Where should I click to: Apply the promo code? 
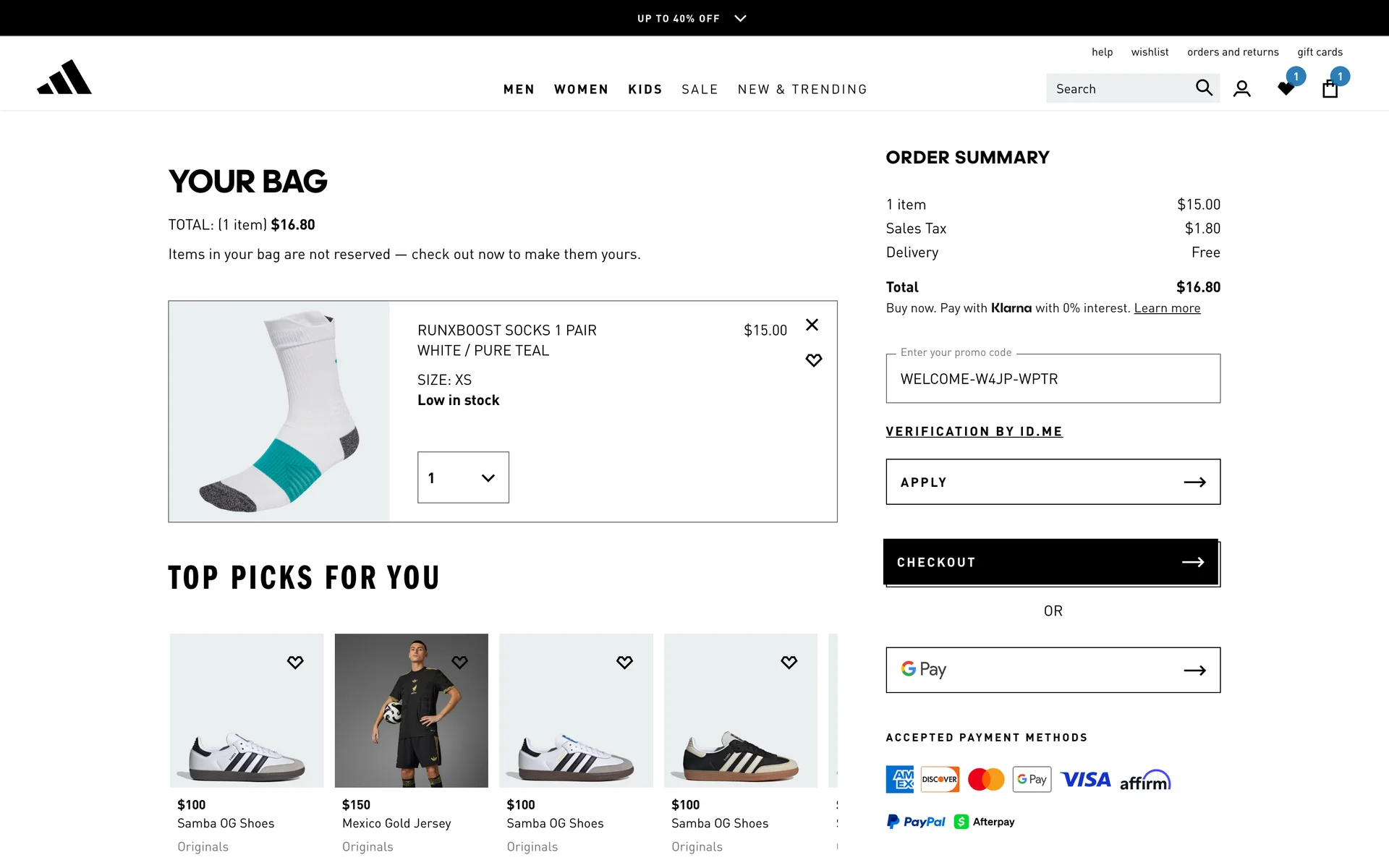click(x=1053, y=482)
